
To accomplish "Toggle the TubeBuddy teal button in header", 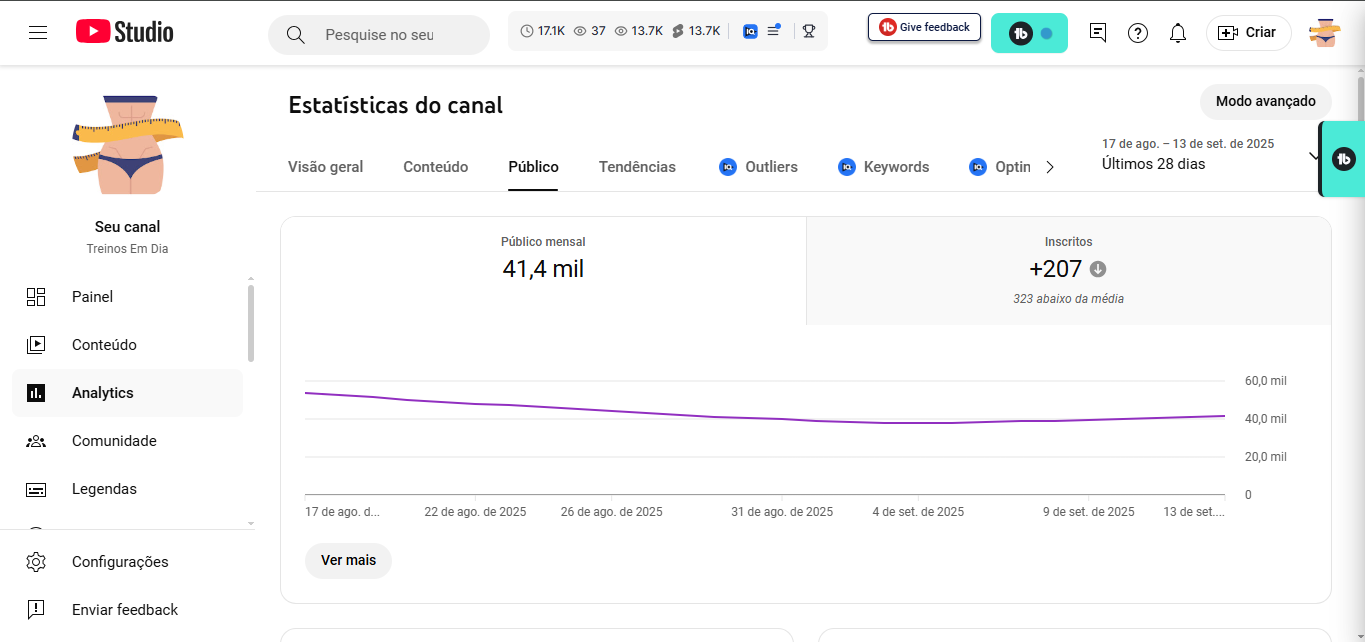I will (x=1029, y=33).
